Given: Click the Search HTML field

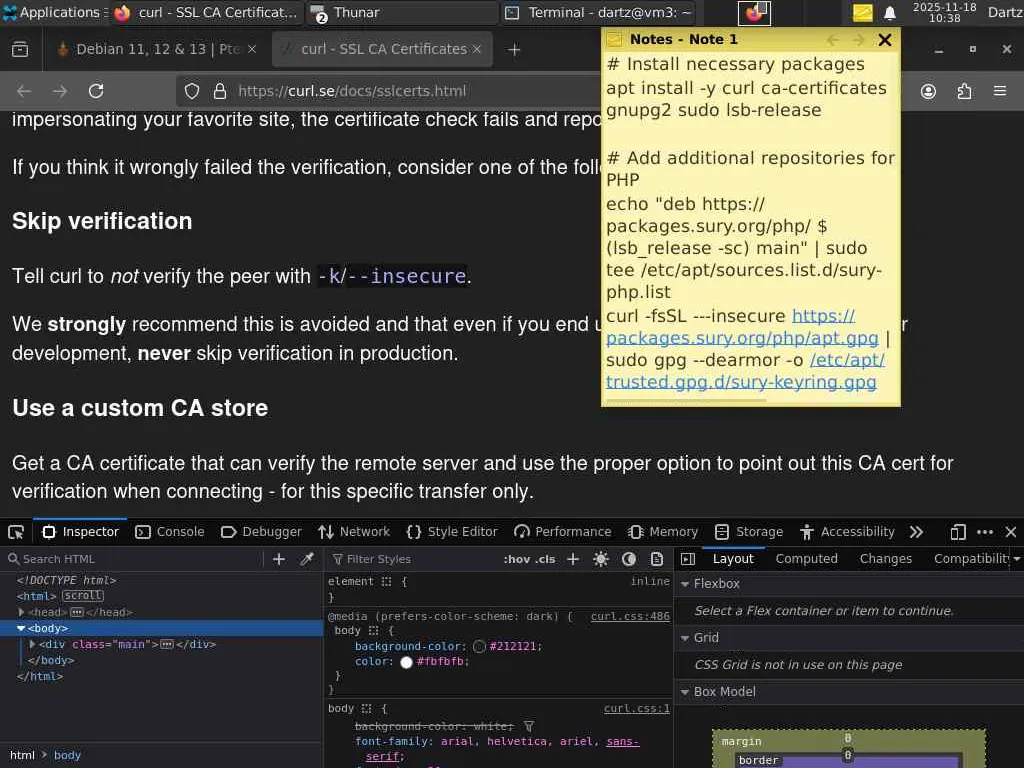Looking at the screenshot, I should [x=134, y=559].
